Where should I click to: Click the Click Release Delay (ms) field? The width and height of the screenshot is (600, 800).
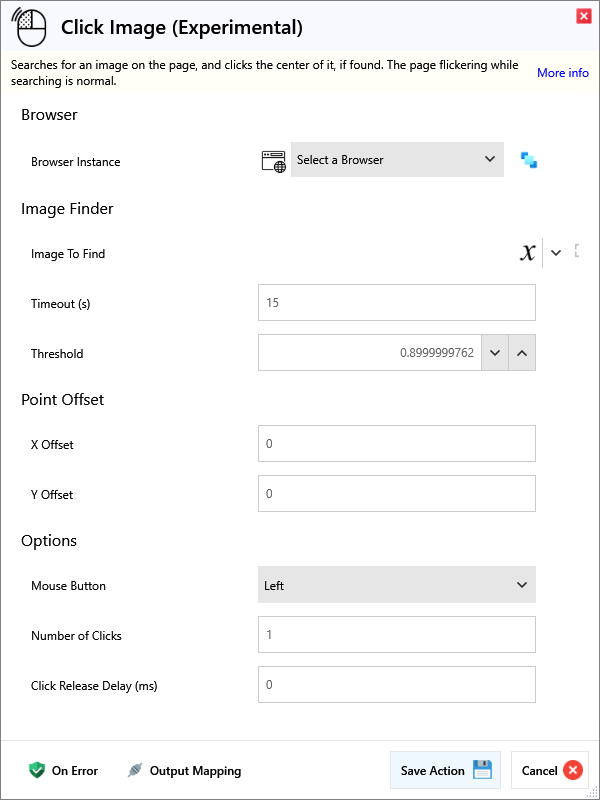coord(396,684)
